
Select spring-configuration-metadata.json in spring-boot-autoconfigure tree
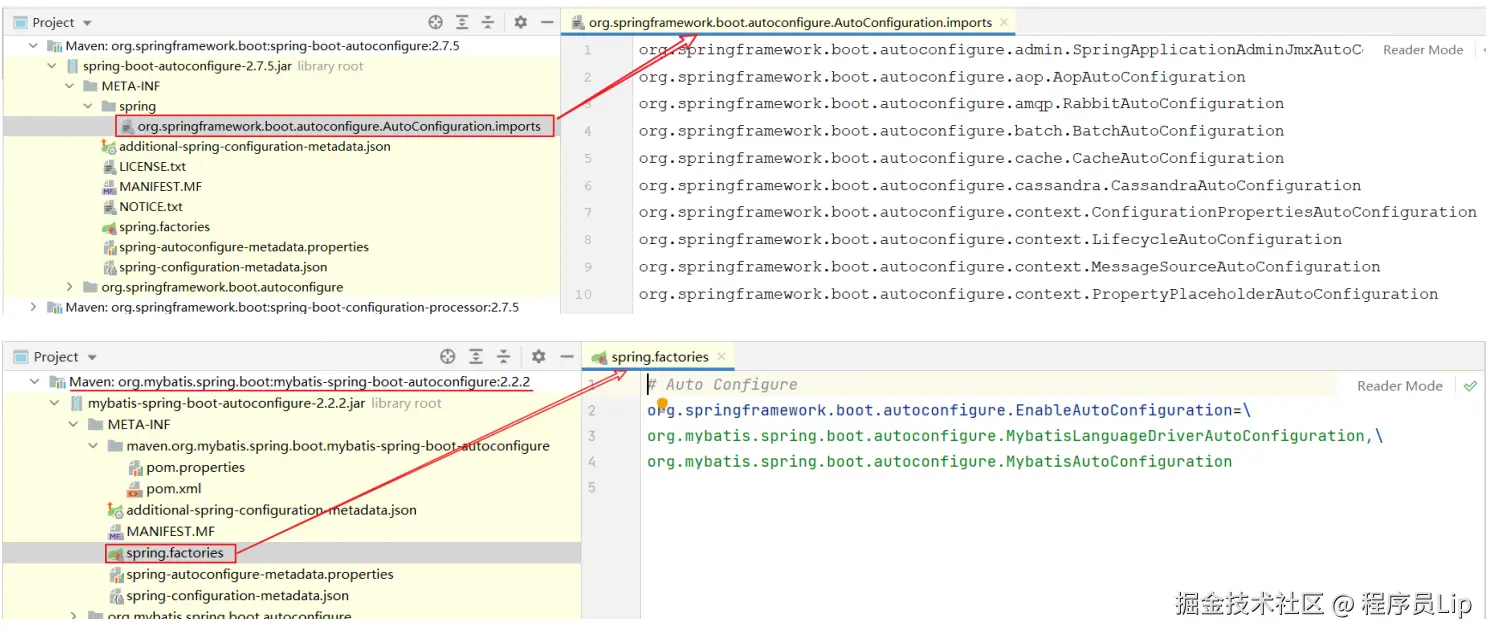coord(223,267)
